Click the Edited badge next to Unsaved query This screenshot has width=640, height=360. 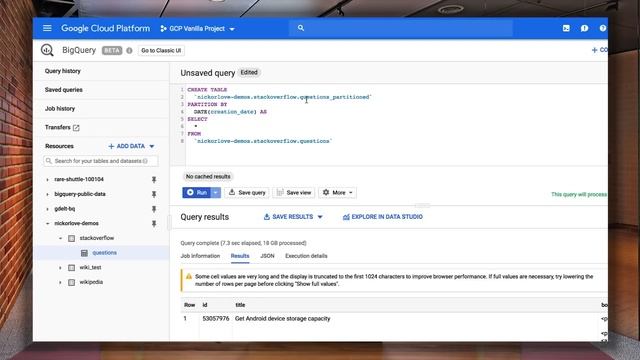tap(249, 72)
